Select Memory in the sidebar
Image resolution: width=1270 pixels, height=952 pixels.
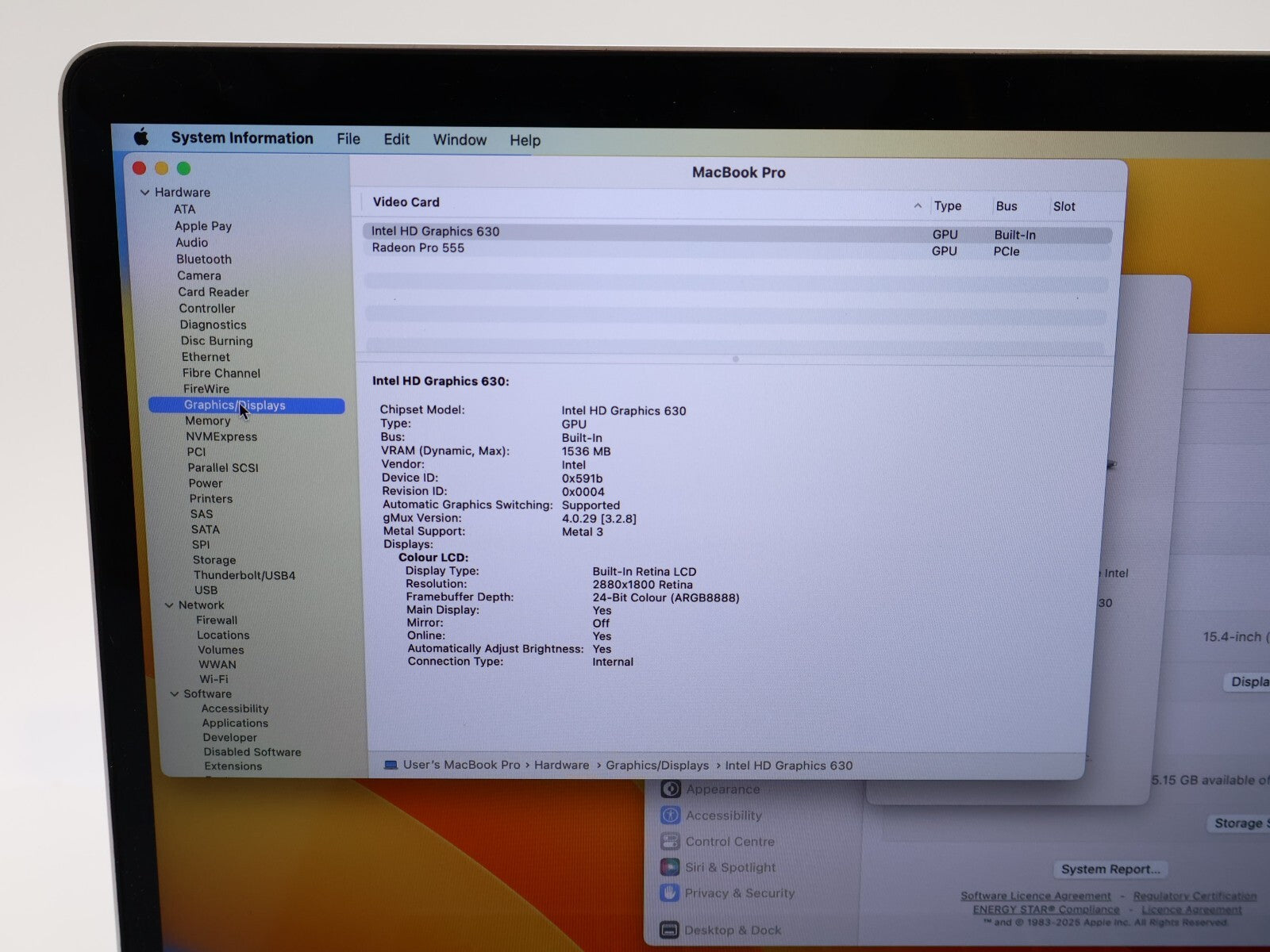208,421
